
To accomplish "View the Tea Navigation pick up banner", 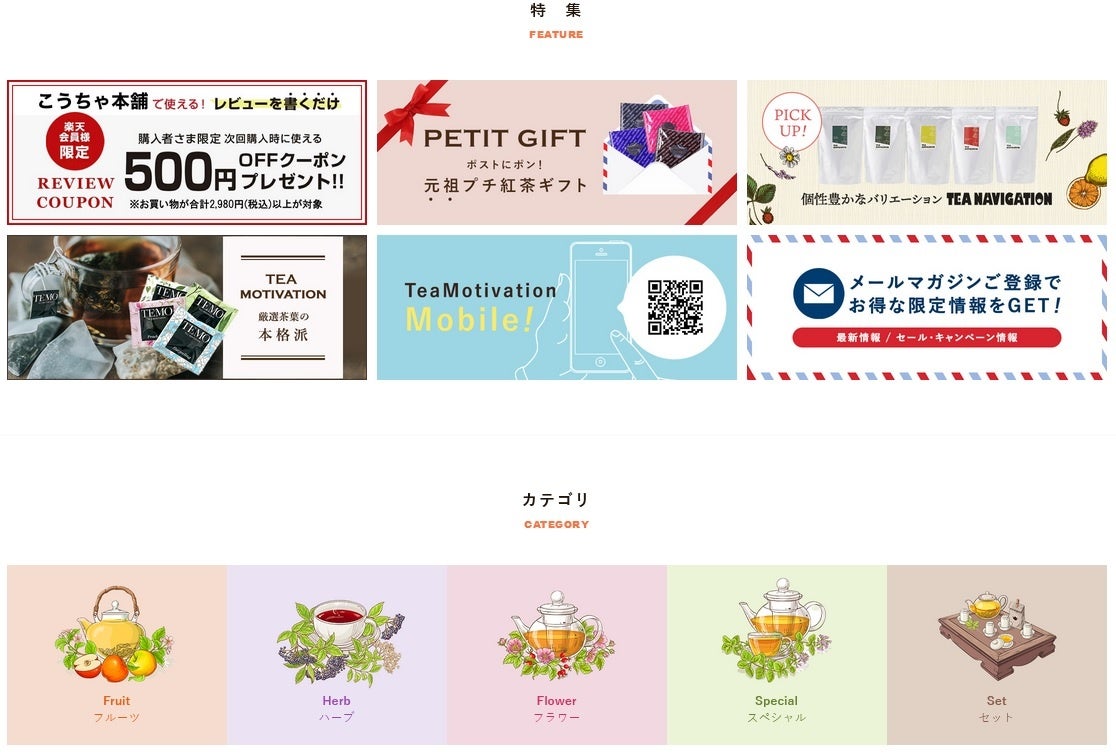I will point(927,152).
